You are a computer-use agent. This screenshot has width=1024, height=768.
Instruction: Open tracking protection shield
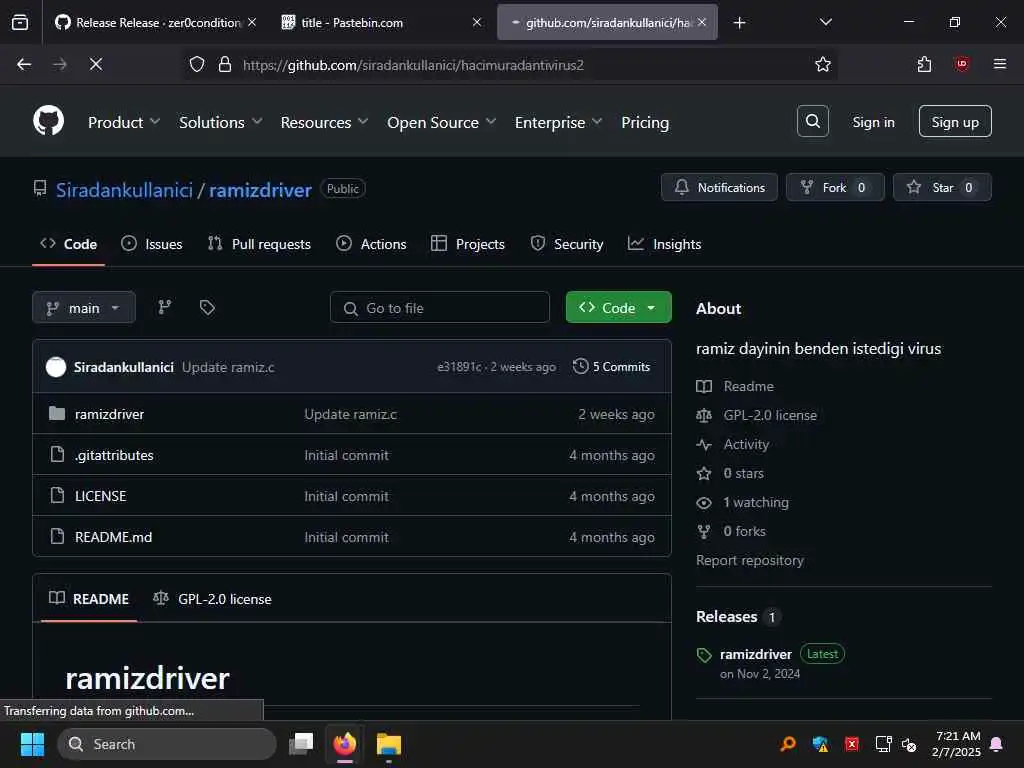[197, 64]
